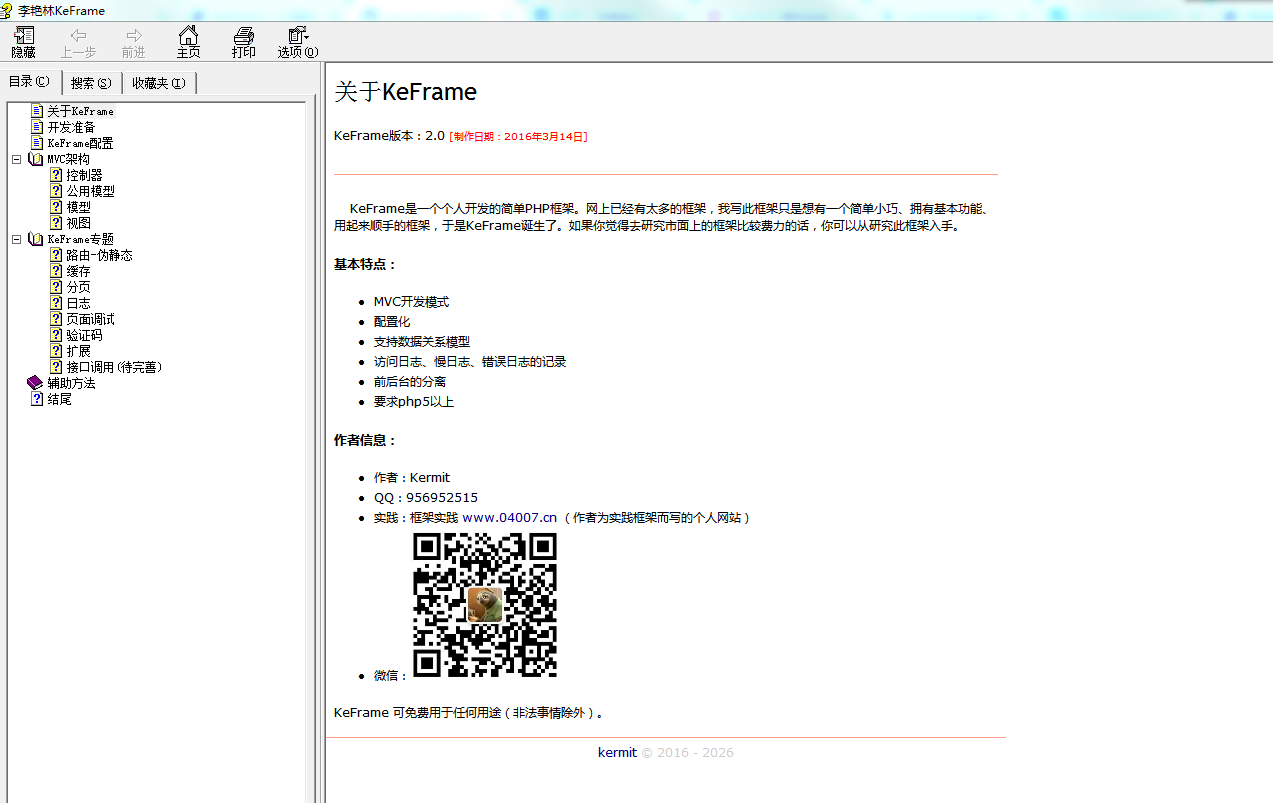The image size is (1273, 803).
Task: Click the question icon beside 路由-伪静态
Action: 56,255
